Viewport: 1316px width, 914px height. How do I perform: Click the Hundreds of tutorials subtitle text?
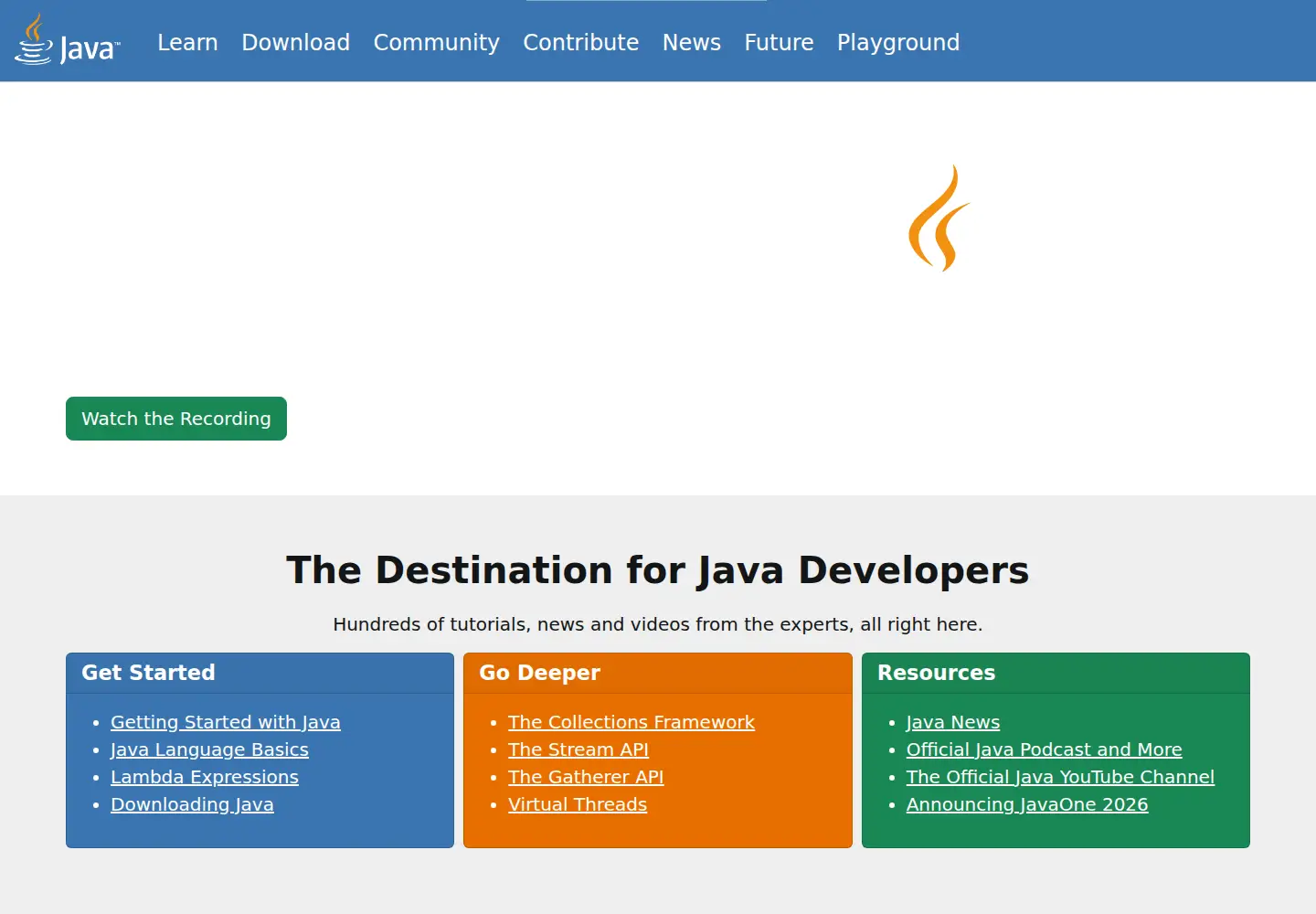pyautogui.click(x=658, y=624)
